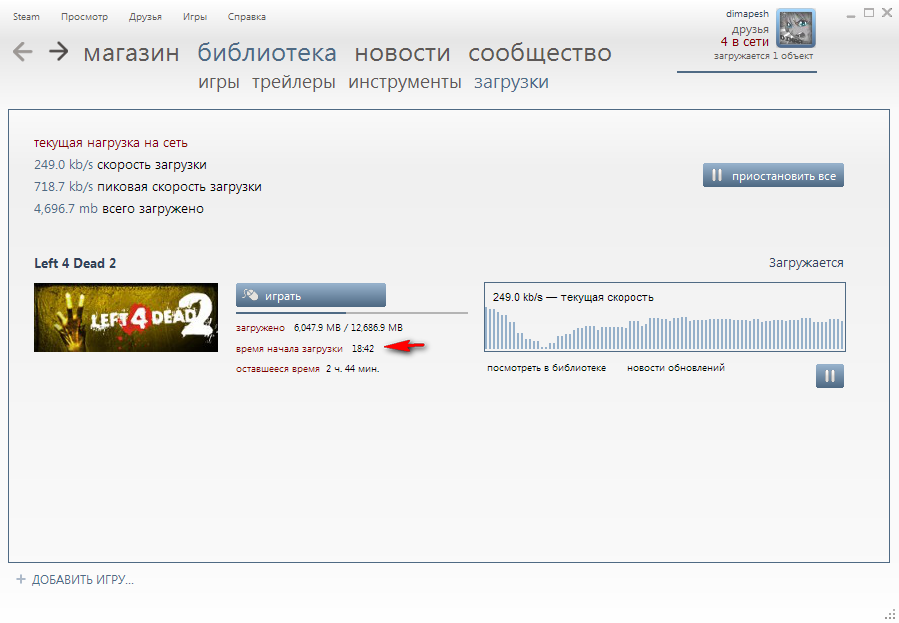Image resolution: width=899 pixels, height=623 pixels.
Task: Go to the магазин section
Action: click(131, 53)
